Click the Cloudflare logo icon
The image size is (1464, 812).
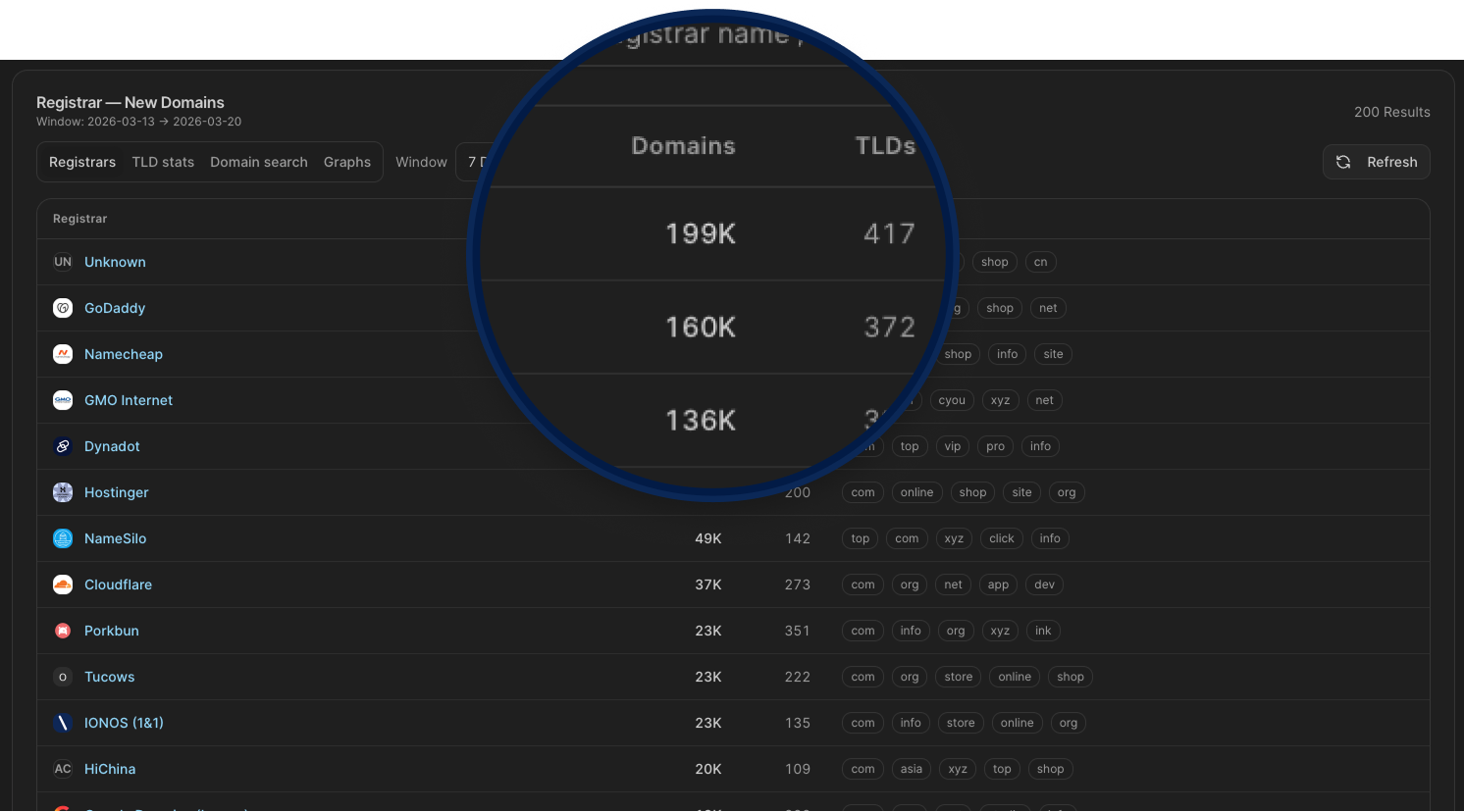pyautogui.click(x=63, y=584)
